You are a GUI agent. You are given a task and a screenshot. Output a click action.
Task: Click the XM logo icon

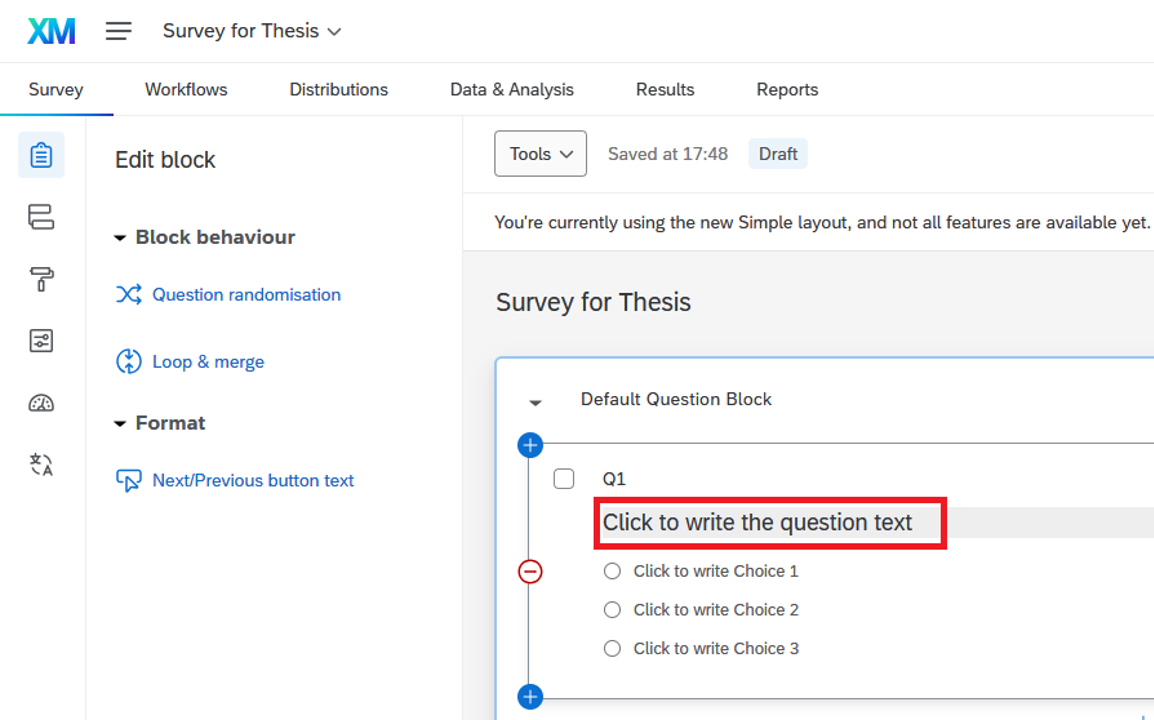point(51,31)
